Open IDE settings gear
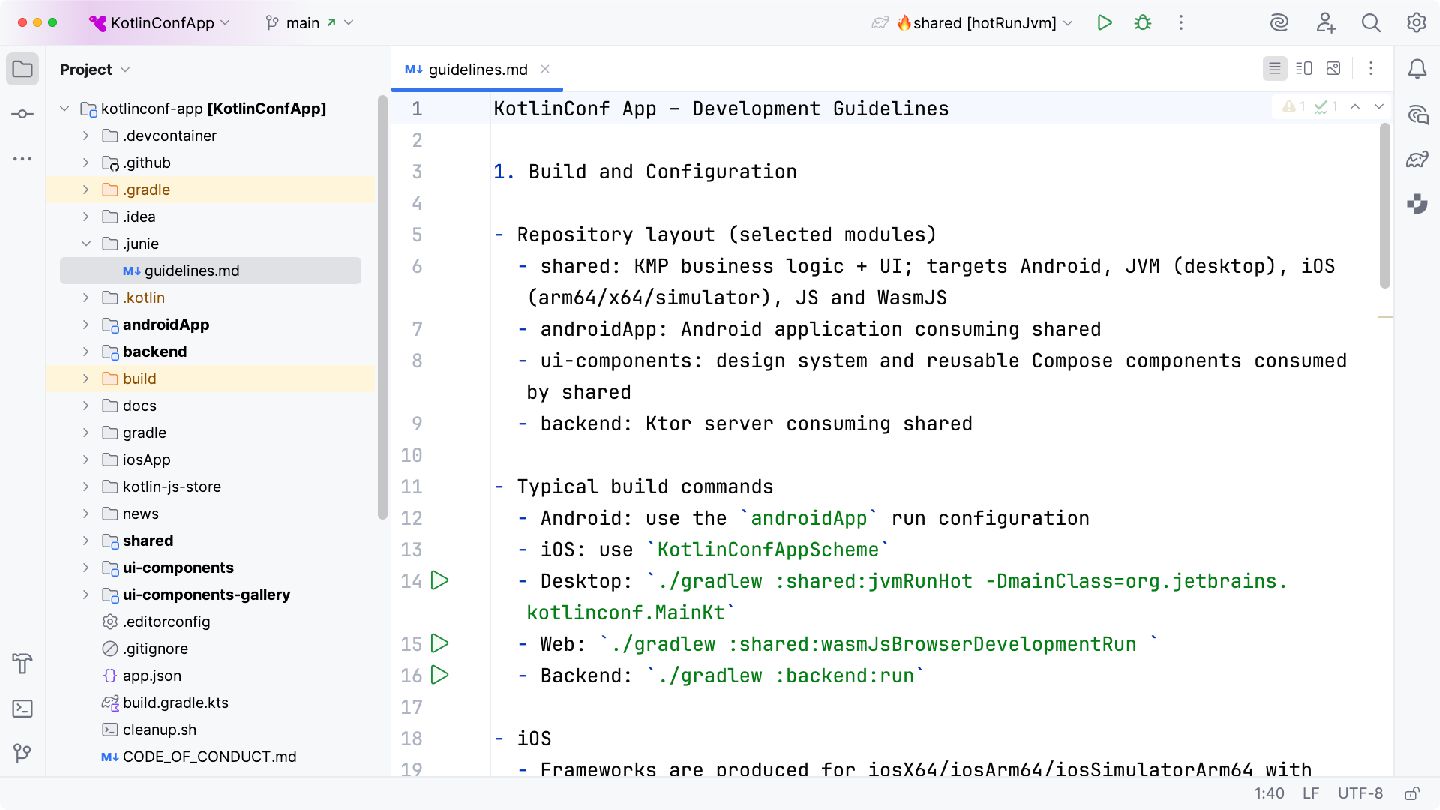The height and width of the screenshot is (810, 1440). 1416,22
